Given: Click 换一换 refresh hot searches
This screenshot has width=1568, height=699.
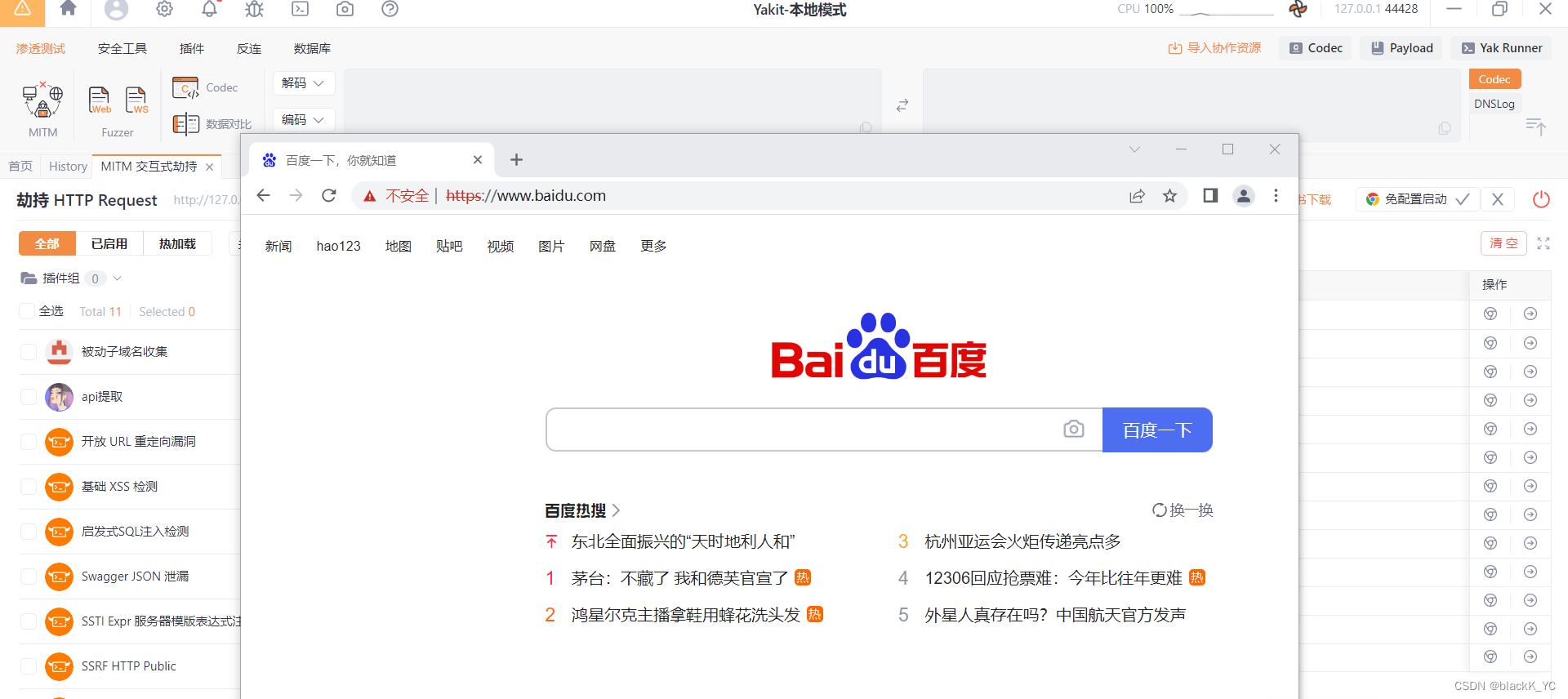Looking at the screenshot, I should [x=1183, y=510].
